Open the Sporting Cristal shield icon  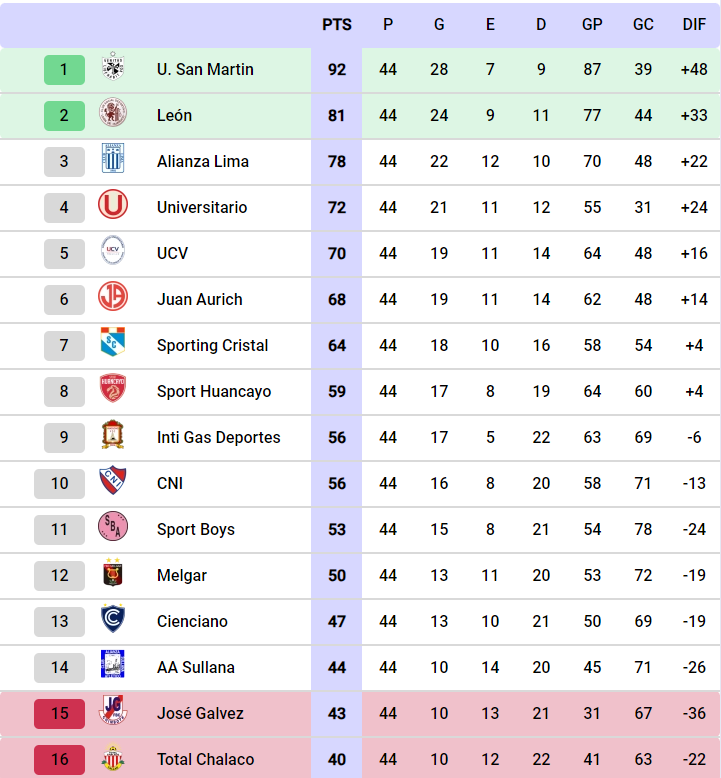tap(113, 342)
